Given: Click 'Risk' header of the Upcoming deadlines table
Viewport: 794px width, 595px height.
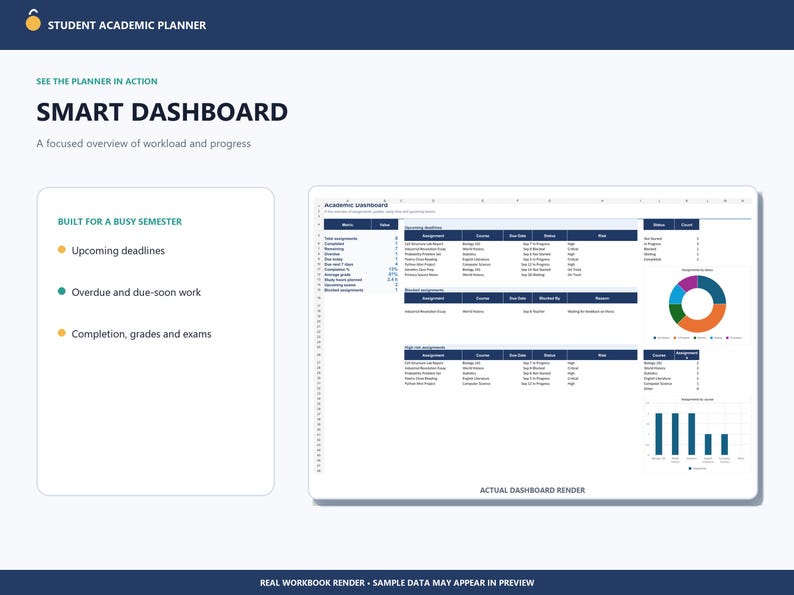Looking at the screenshot, I should [x=602, y=235].
